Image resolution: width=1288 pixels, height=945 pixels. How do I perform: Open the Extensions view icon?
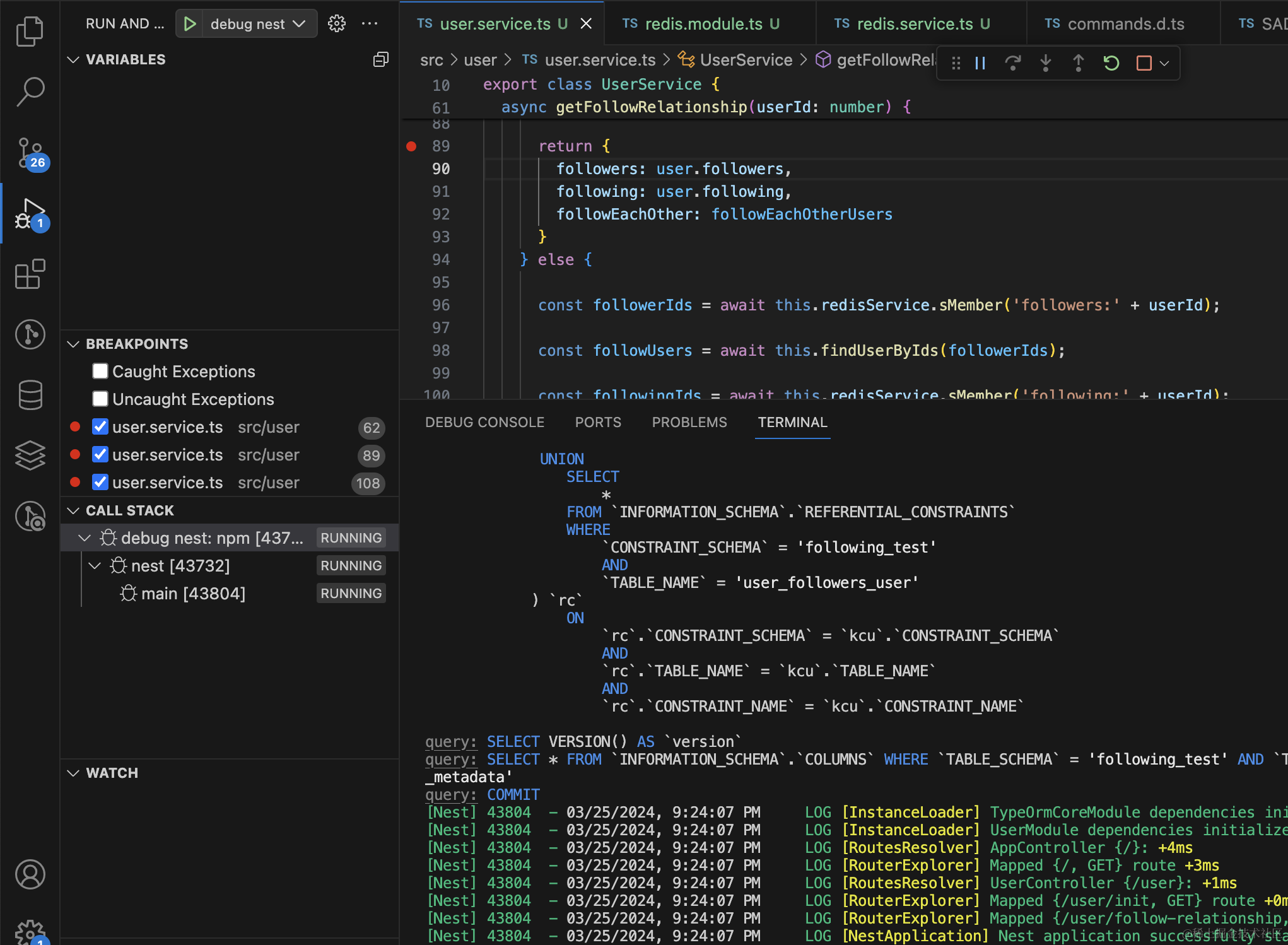[30, 274]
